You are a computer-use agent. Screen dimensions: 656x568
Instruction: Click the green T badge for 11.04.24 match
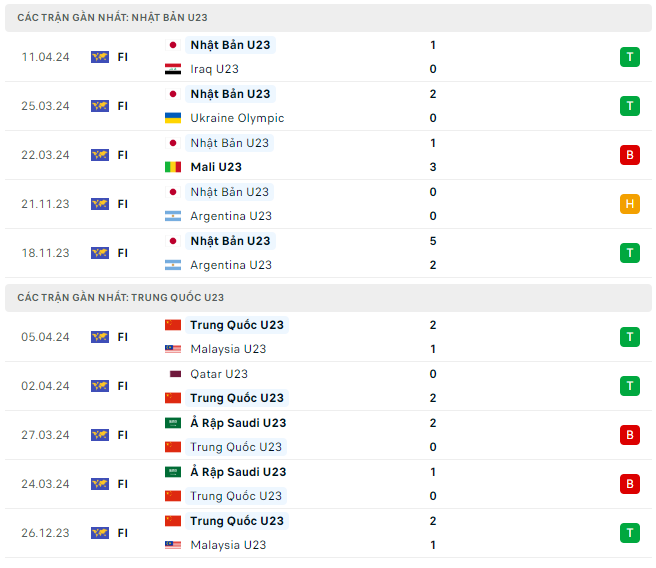pos(629,57)
